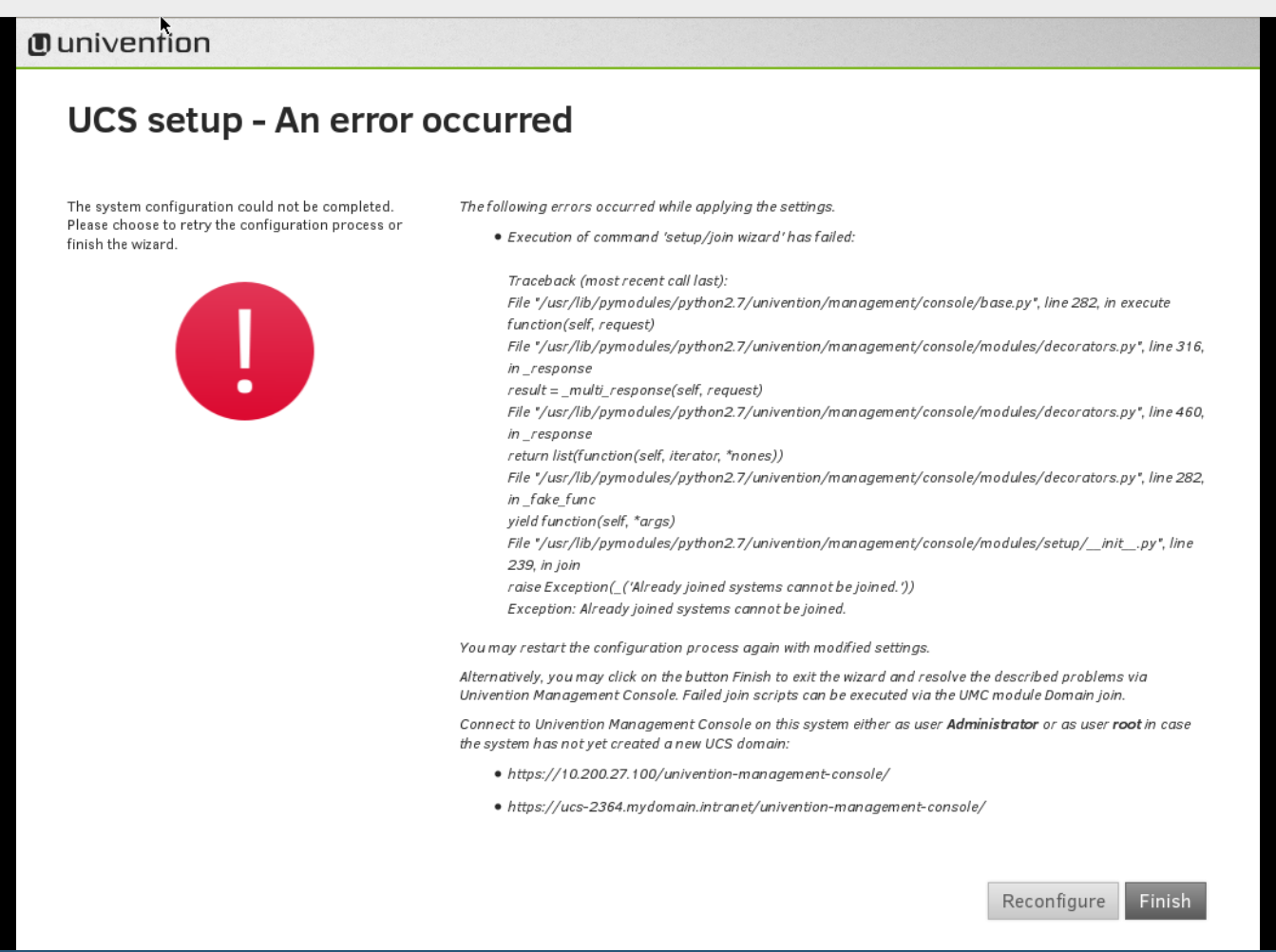Open the 10.200.27.100 management console URL

(697, 773)
